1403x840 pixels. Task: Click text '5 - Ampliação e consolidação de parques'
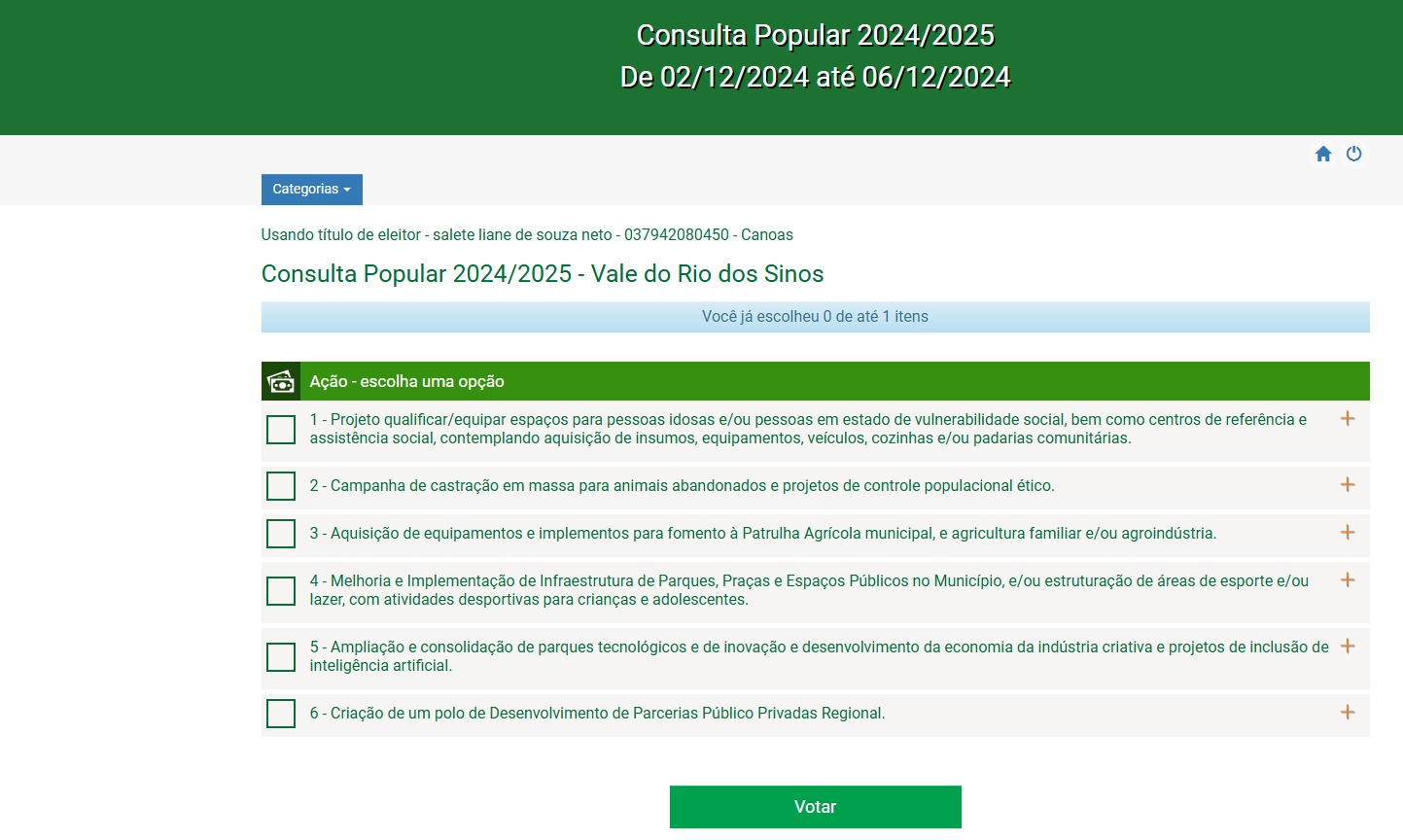pyautogui.click(x=452, y=647)
